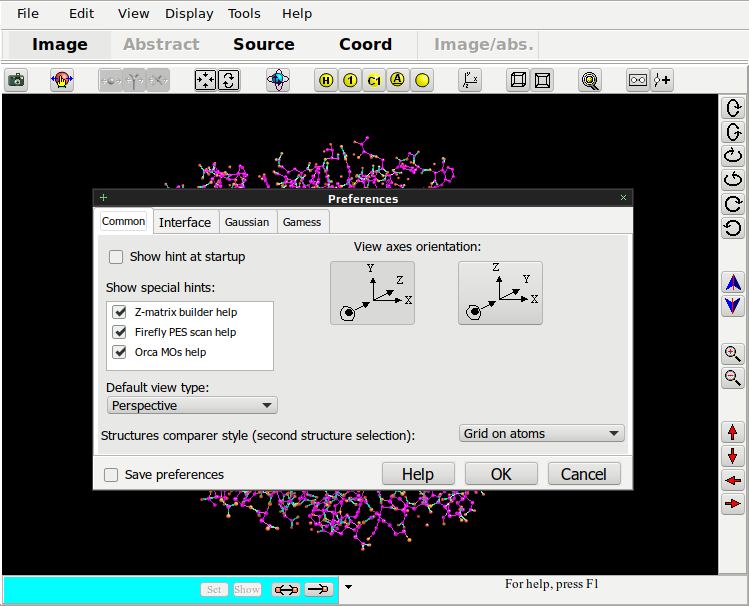The image size is (749, 606).
Task: Click the second rotation icon in sidebar
Action: tap(733, 131)
